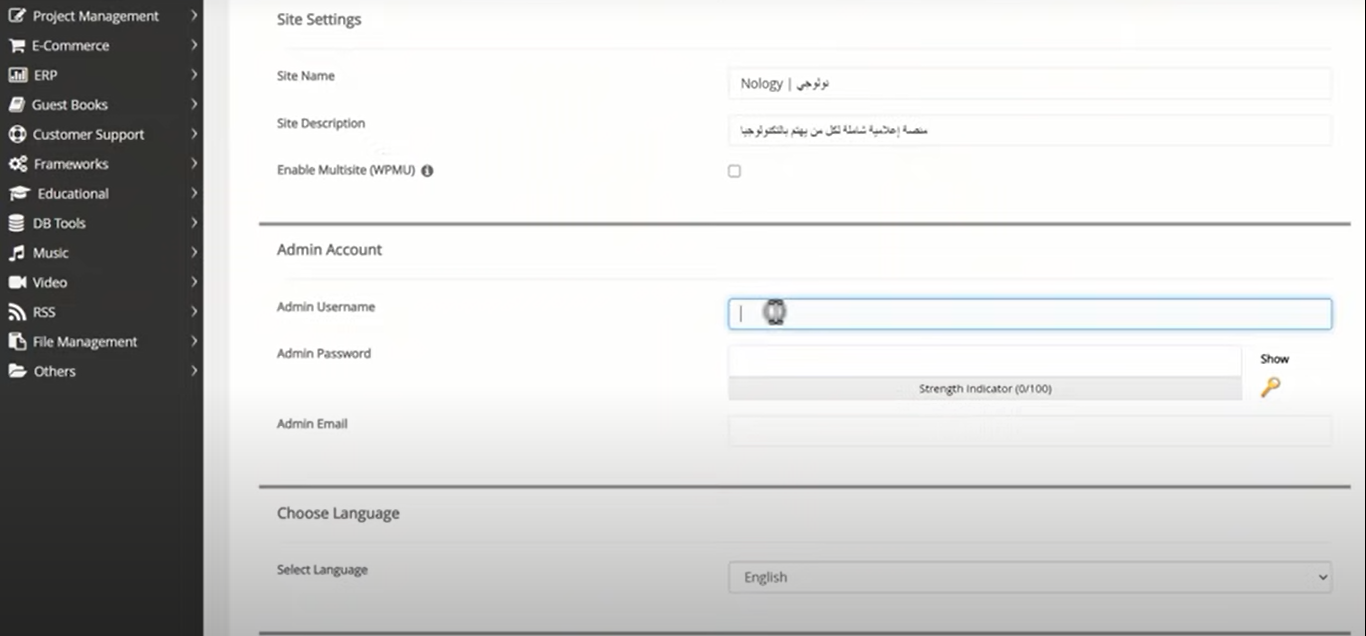Show the admin password
The width and height of the screenshot is (1366, 636).
click(x=1274, y=358)
